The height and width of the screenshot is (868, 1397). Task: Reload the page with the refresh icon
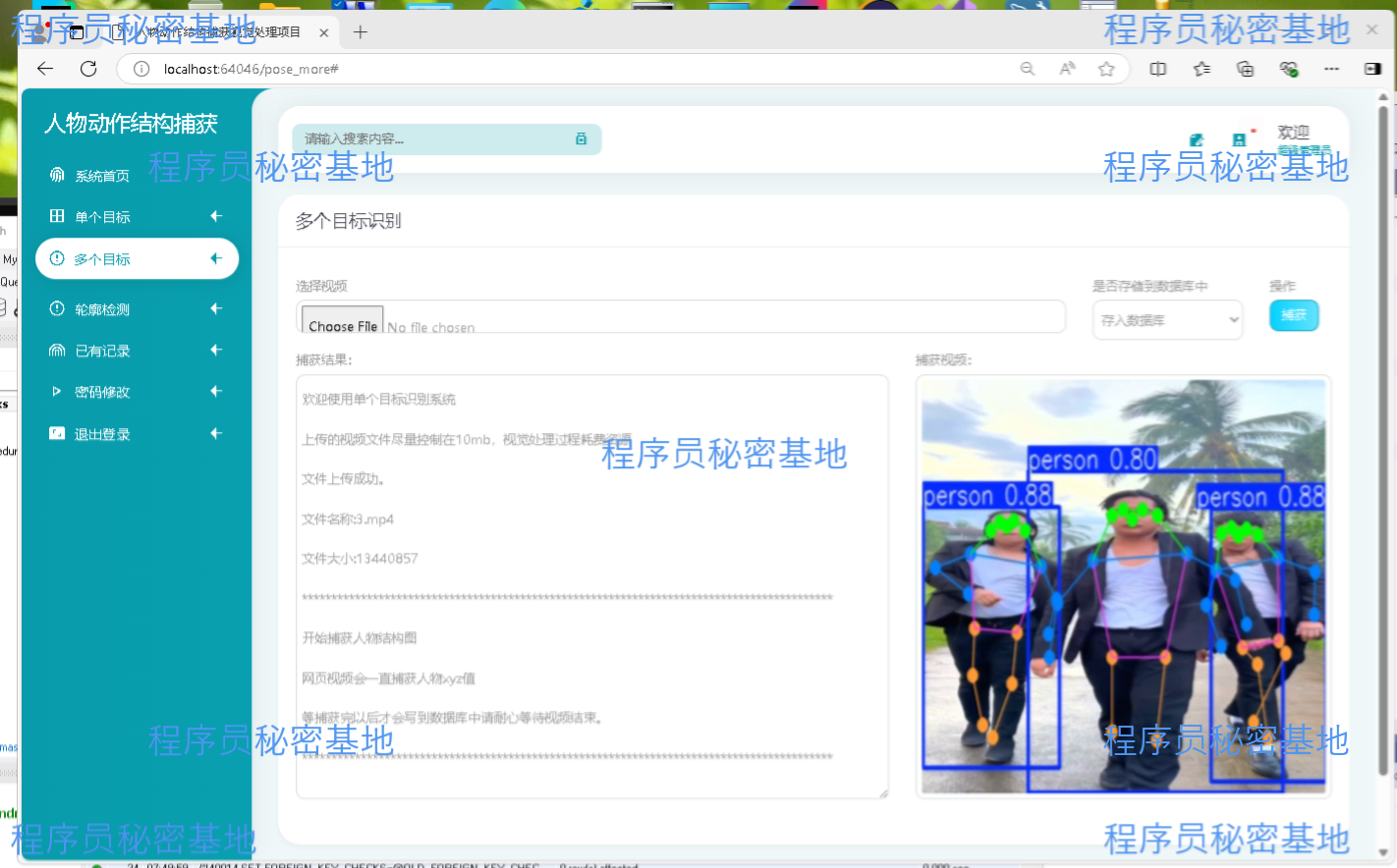[88, 68]
